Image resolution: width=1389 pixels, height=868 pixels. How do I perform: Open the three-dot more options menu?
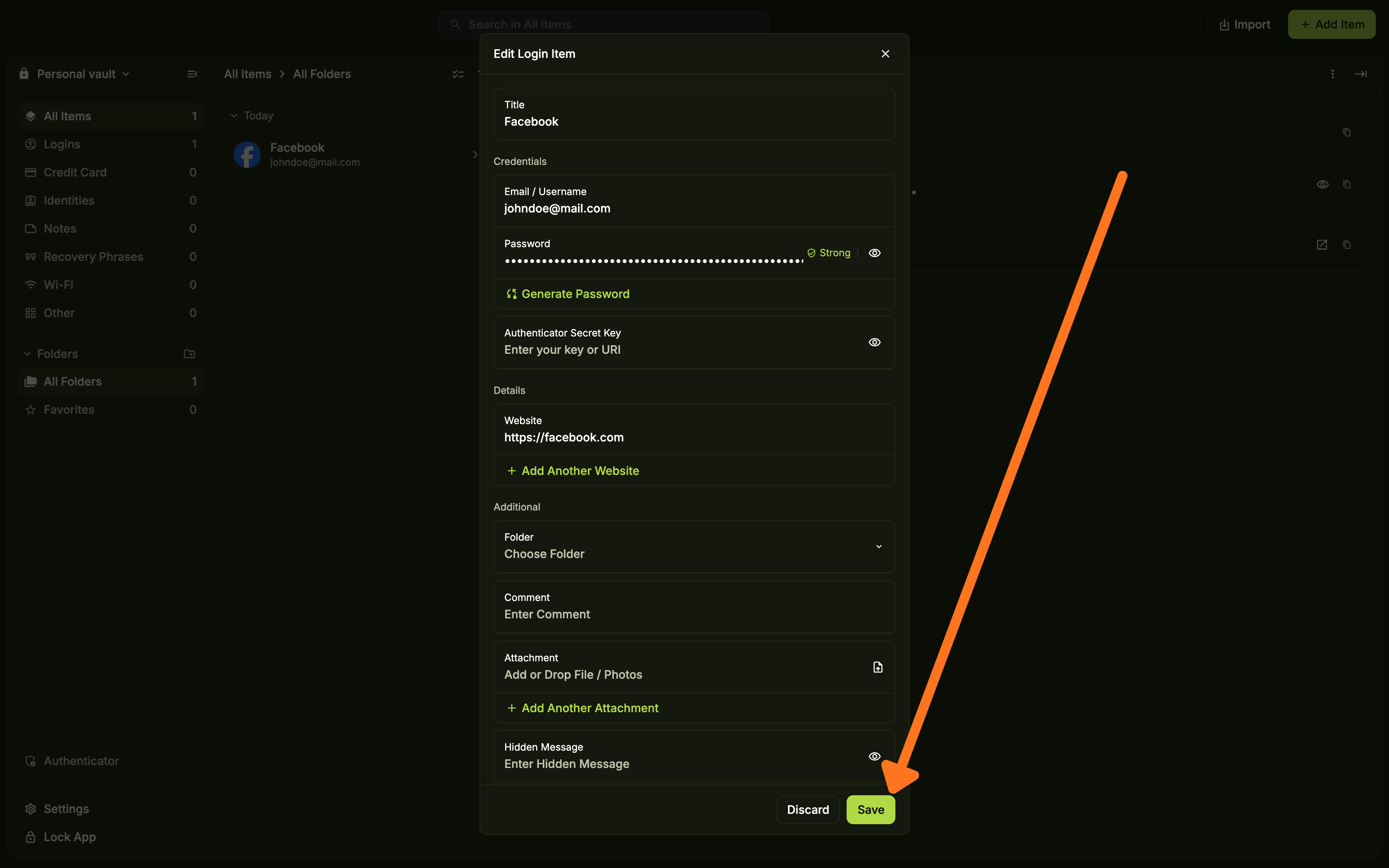(x=1332, y=74)
